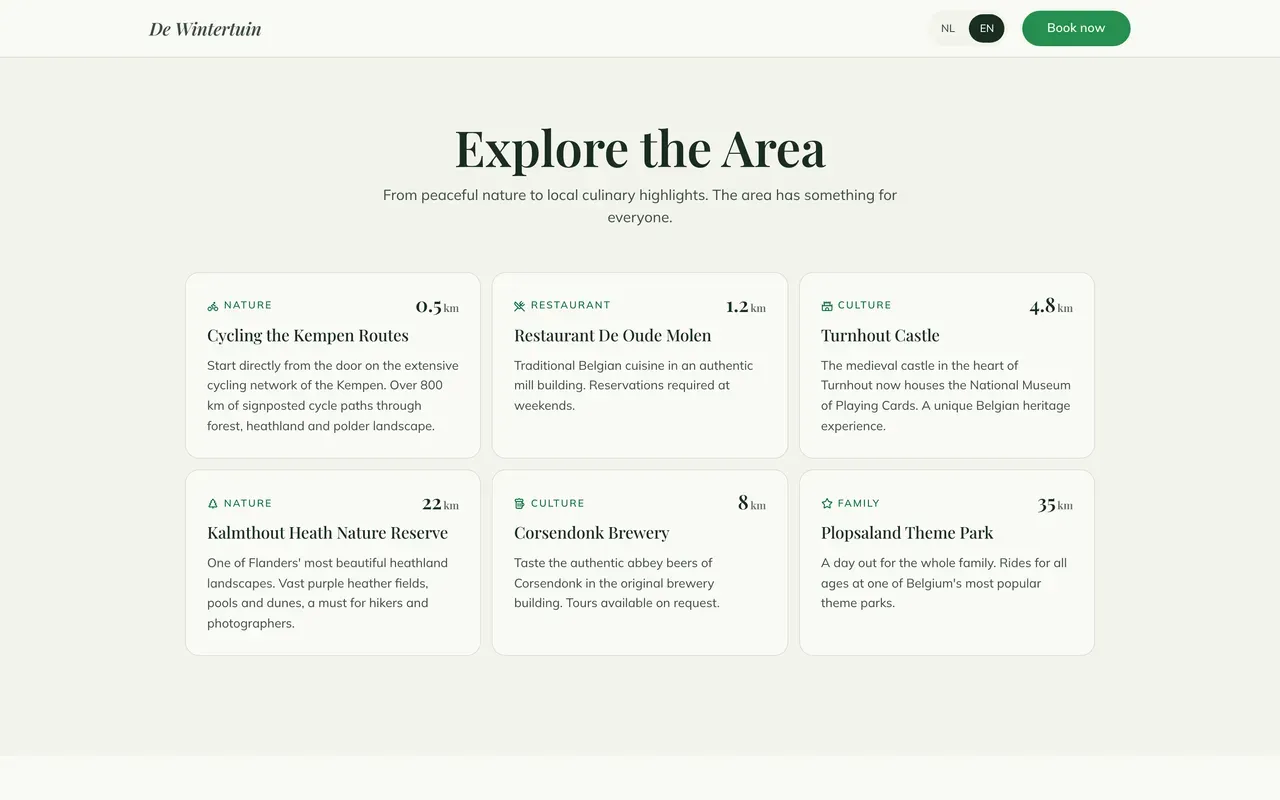Click the De Wintertuin logo
This screenshot has height=800, width=1280.
point(205,29)
